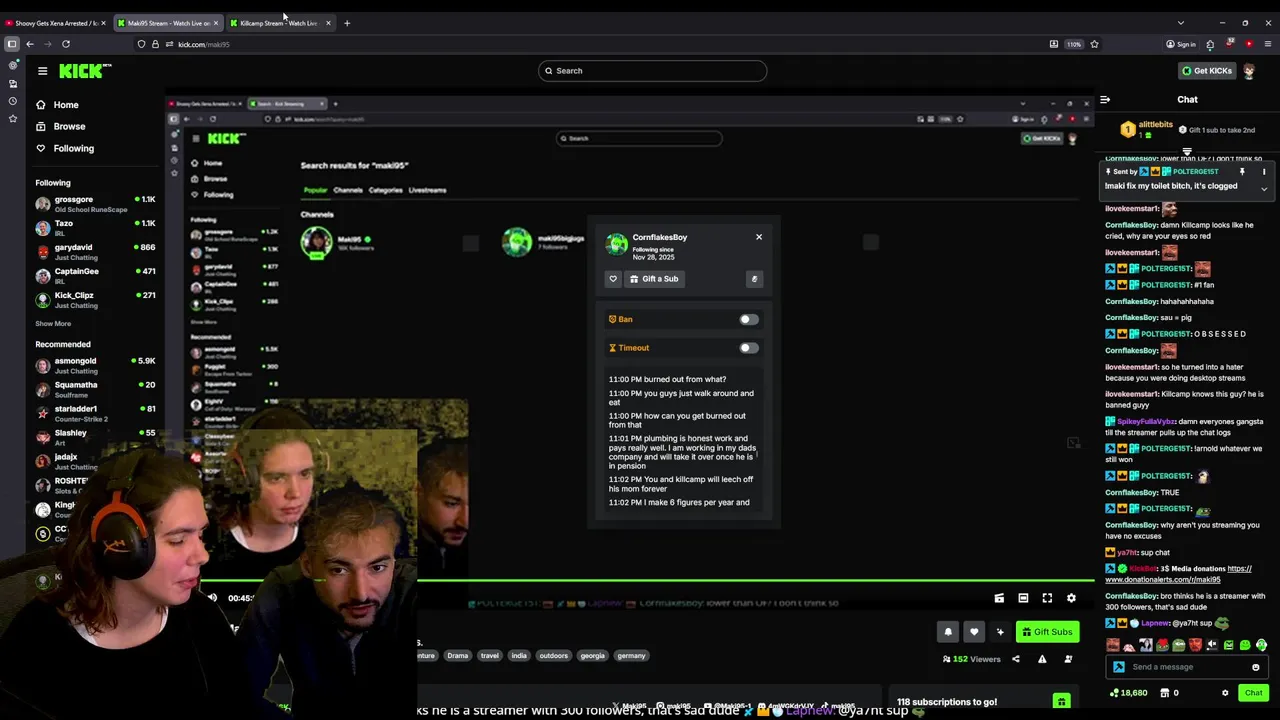
Task: Go back to previous page
Action: pos(30,44)
